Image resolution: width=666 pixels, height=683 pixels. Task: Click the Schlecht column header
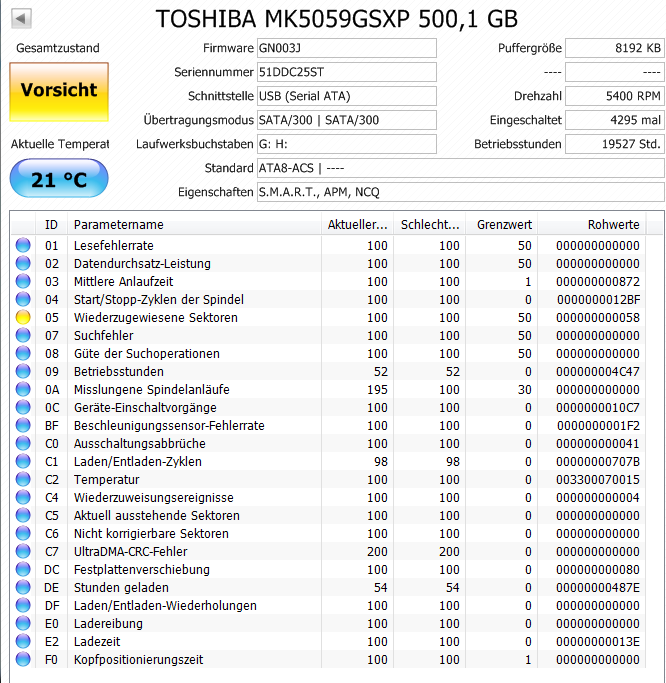click(429, 225)
